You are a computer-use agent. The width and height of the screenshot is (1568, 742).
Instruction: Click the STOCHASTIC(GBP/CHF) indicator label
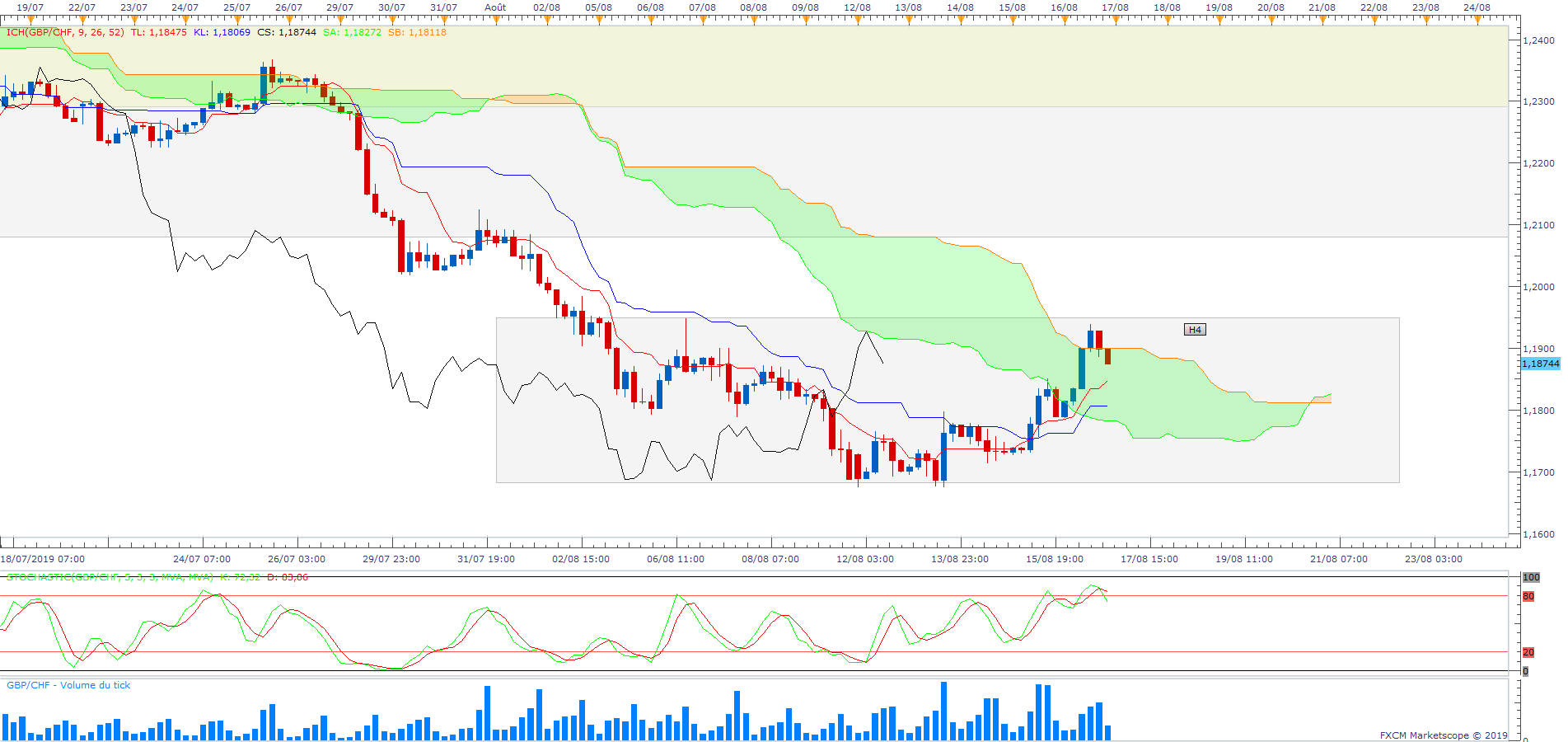coord(110,577)
